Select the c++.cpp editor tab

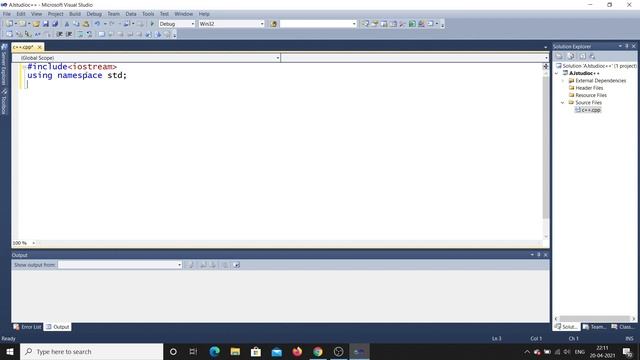tap(23, 47)
